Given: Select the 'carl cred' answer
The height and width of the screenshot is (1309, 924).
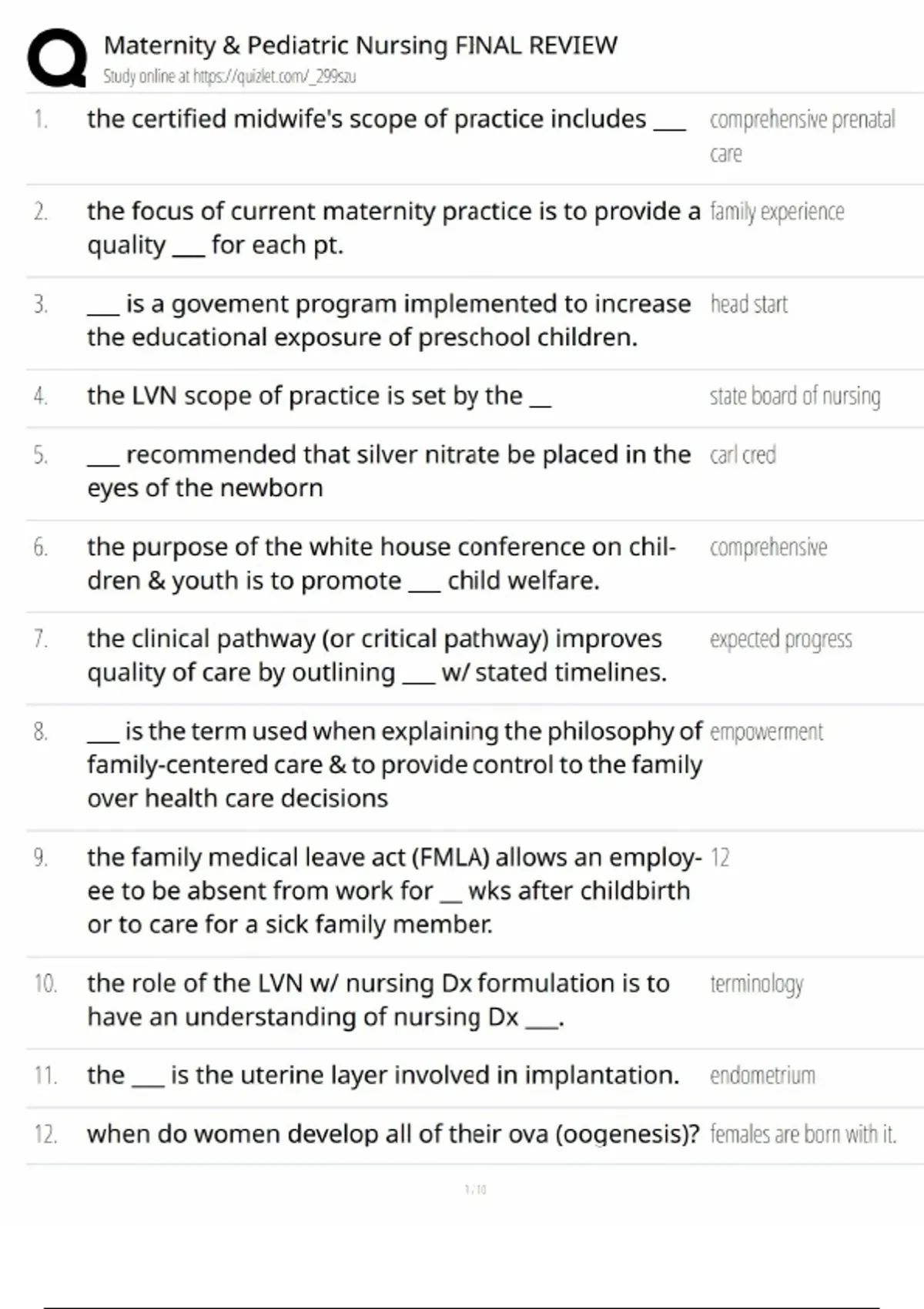Looking at the screenshot, I should pos(742,455).
